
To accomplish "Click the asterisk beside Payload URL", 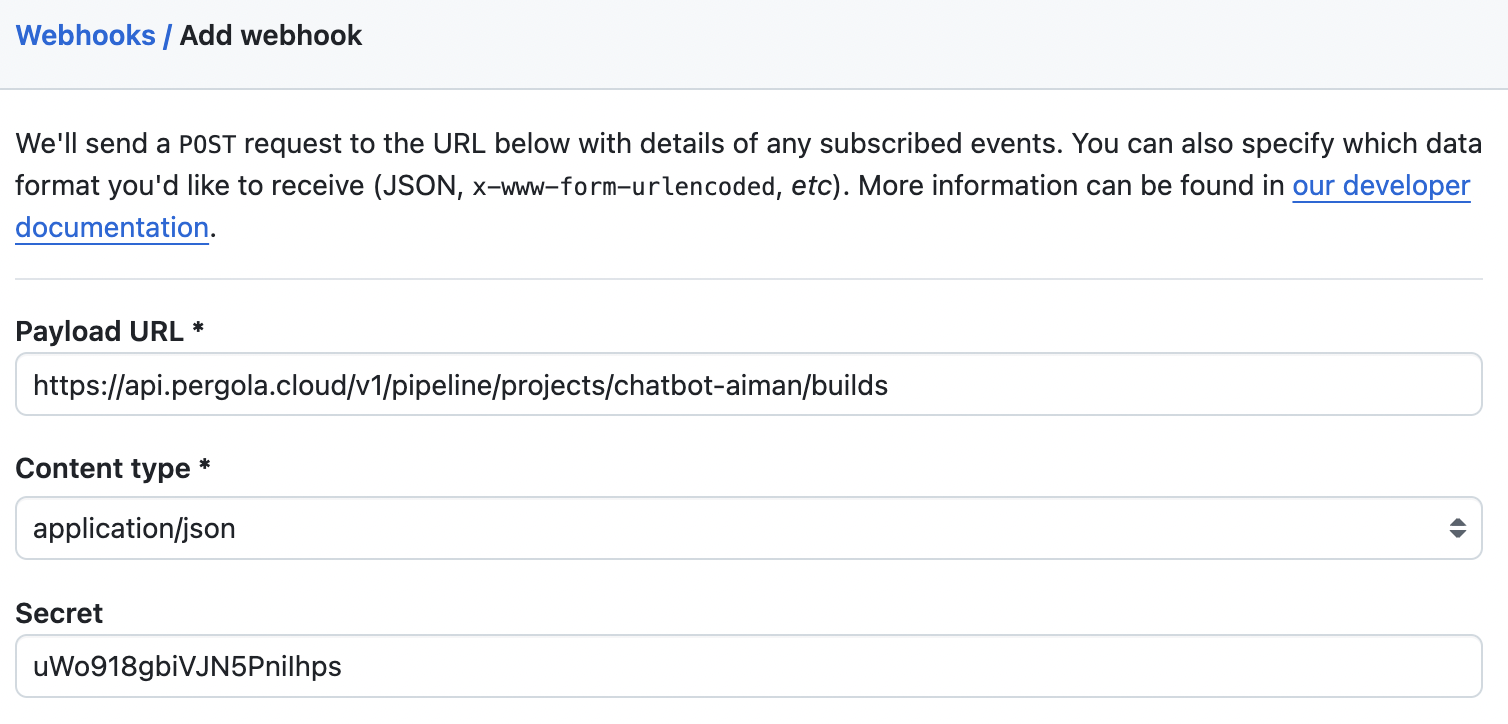I will [198, 332].
